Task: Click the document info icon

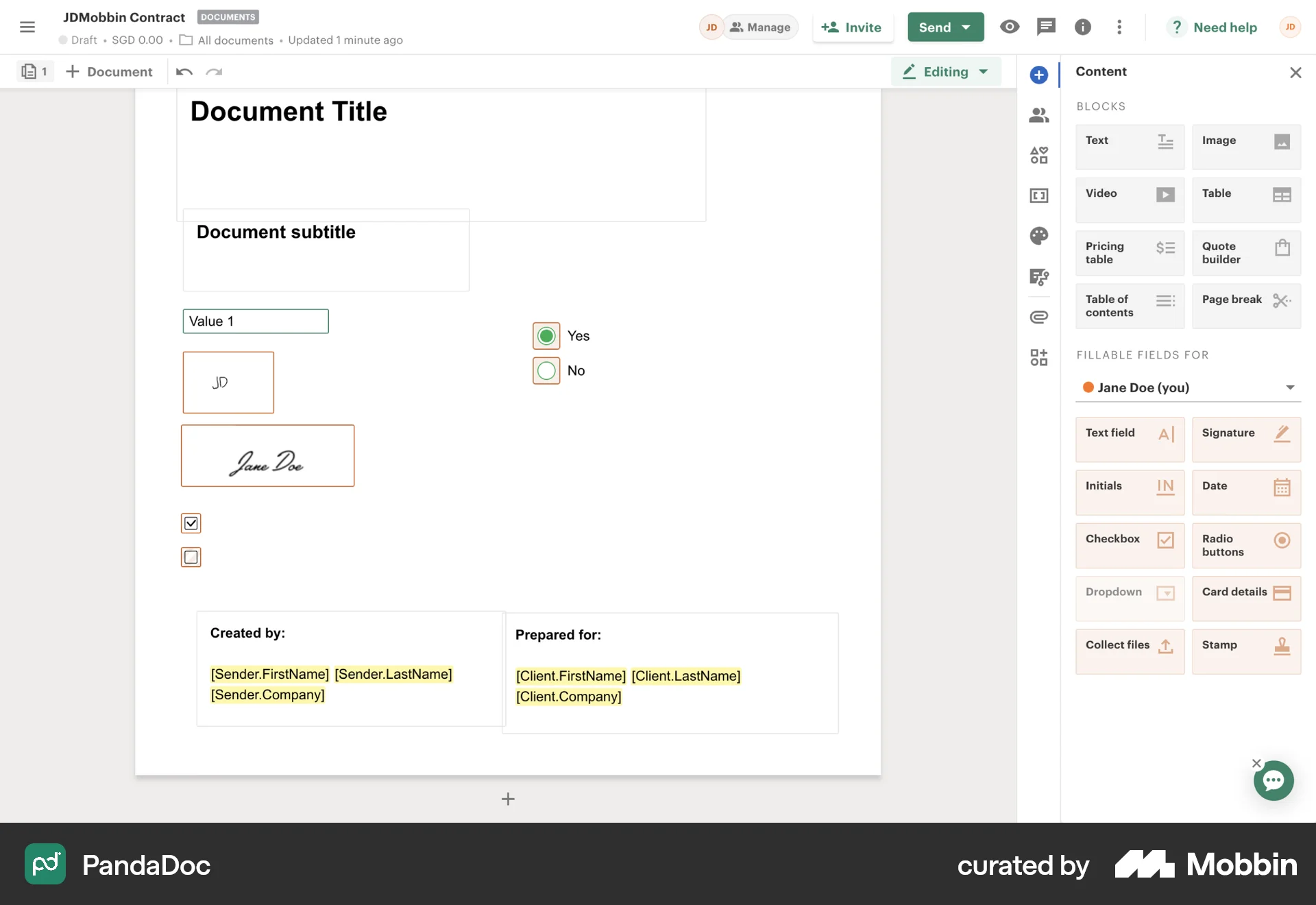Action: (1082, 27)
